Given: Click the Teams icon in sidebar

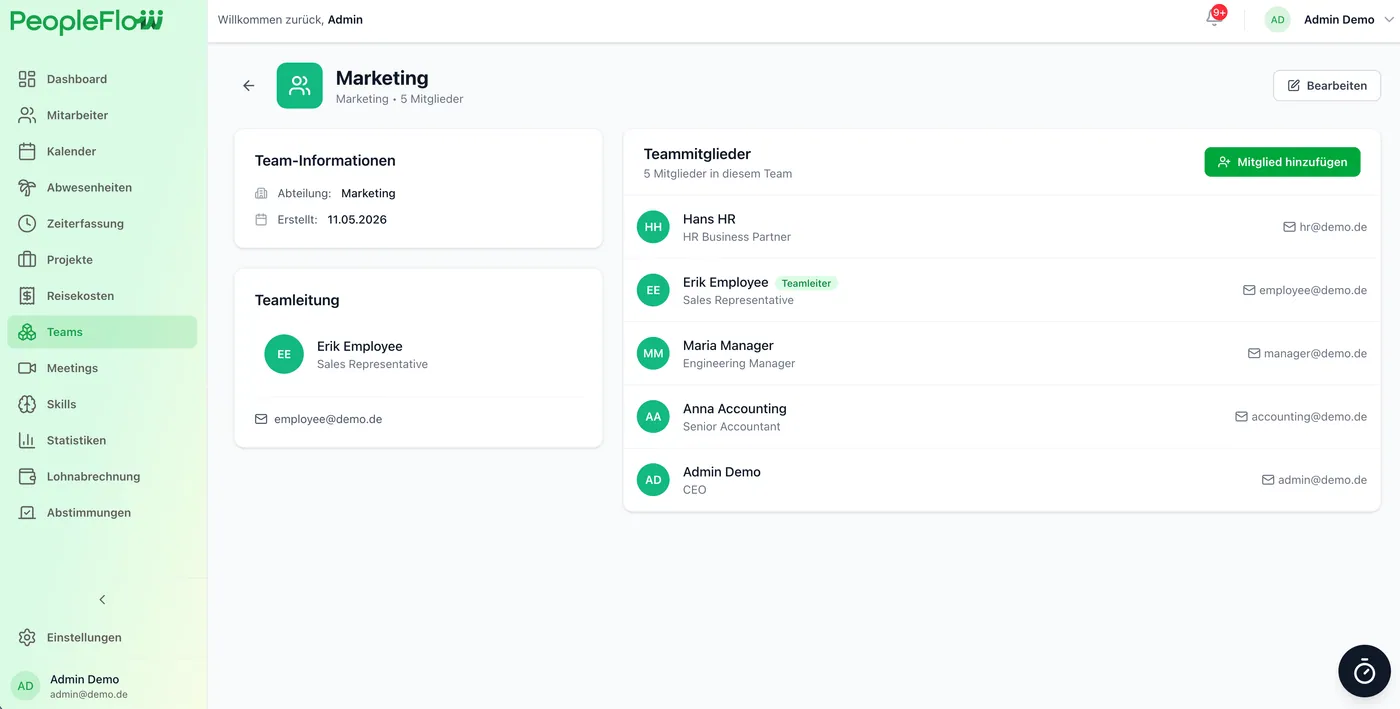Looking at the screenshot, I should pos(27,332).
